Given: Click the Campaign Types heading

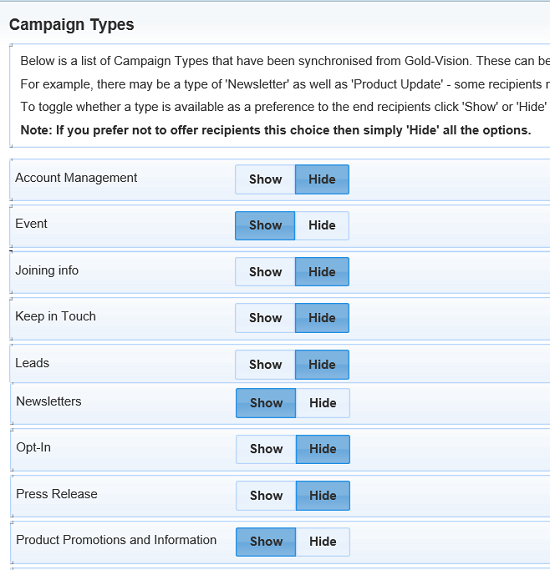Looking at the screenshot, I should tap(72, 25).
